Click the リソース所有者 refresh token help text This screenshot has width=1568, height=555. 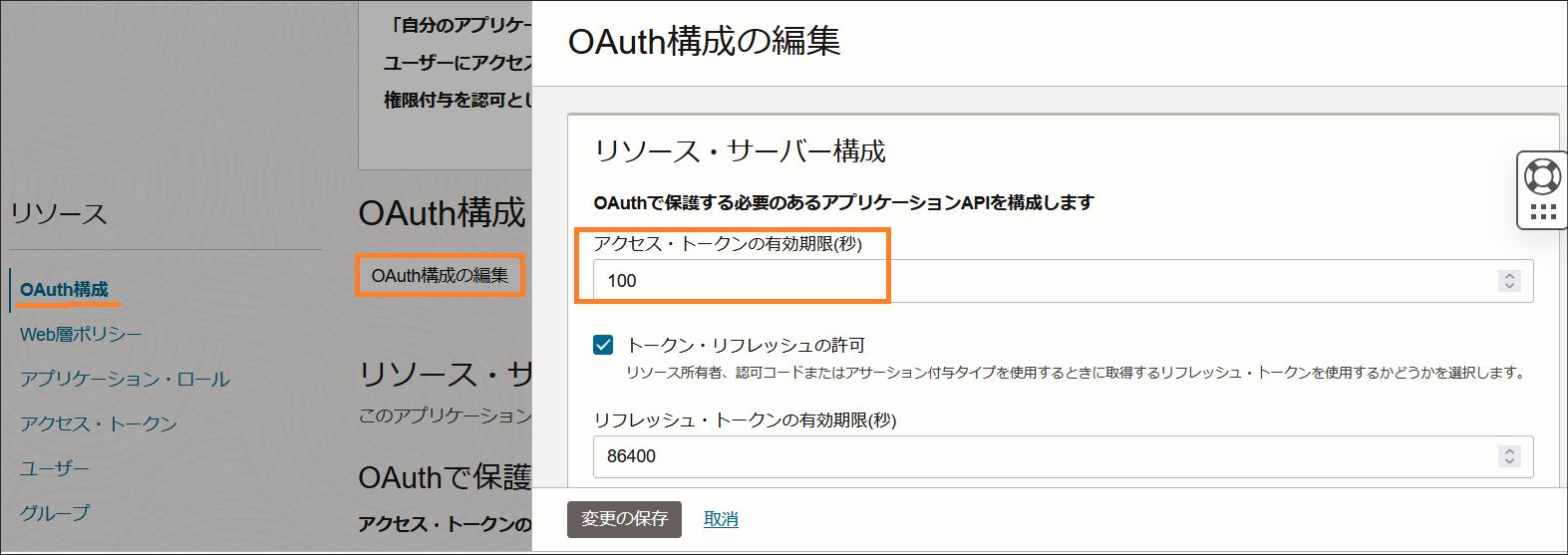coord(1076,373)
